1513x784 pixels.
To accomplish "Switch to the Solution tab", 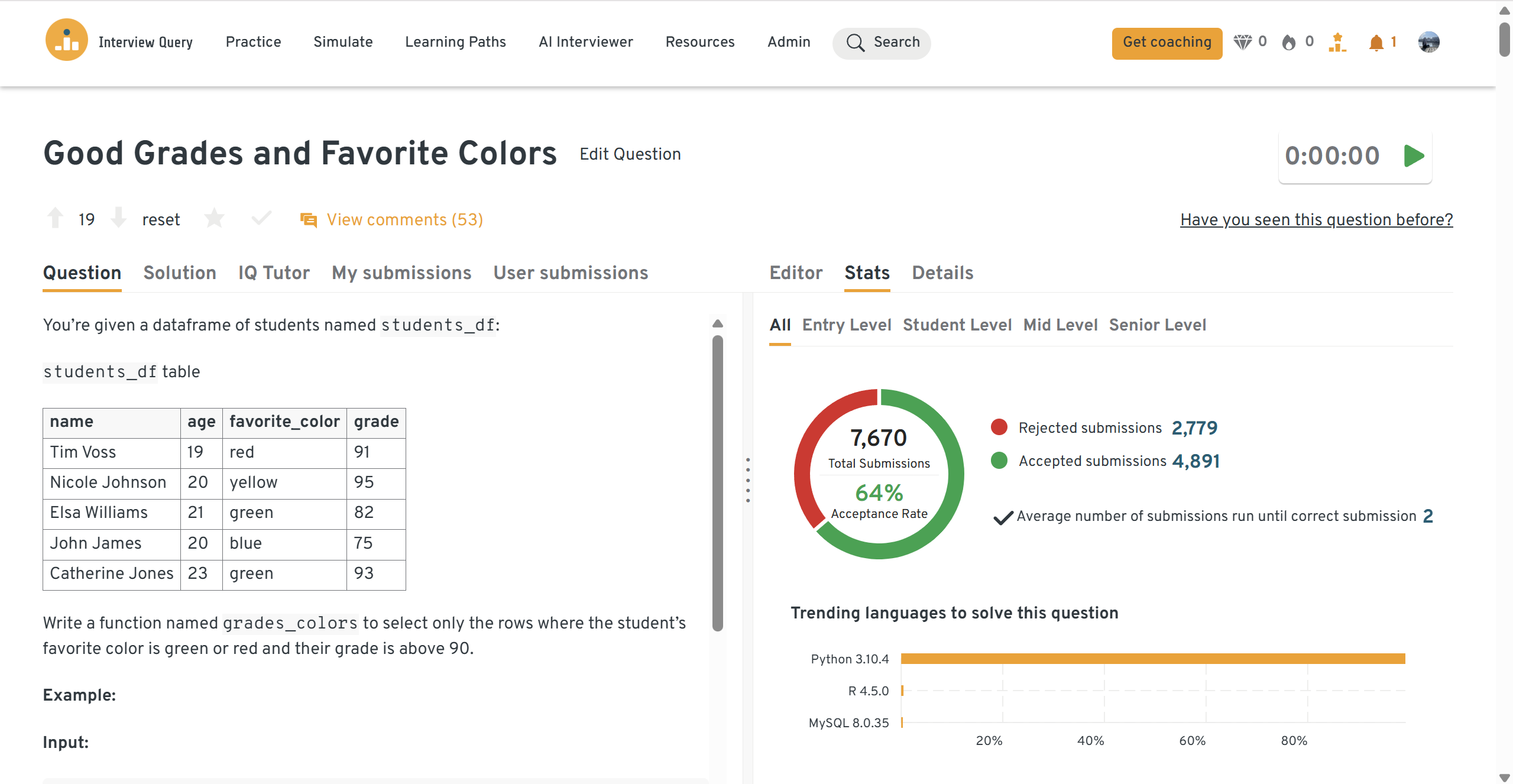I will [180, 273].
